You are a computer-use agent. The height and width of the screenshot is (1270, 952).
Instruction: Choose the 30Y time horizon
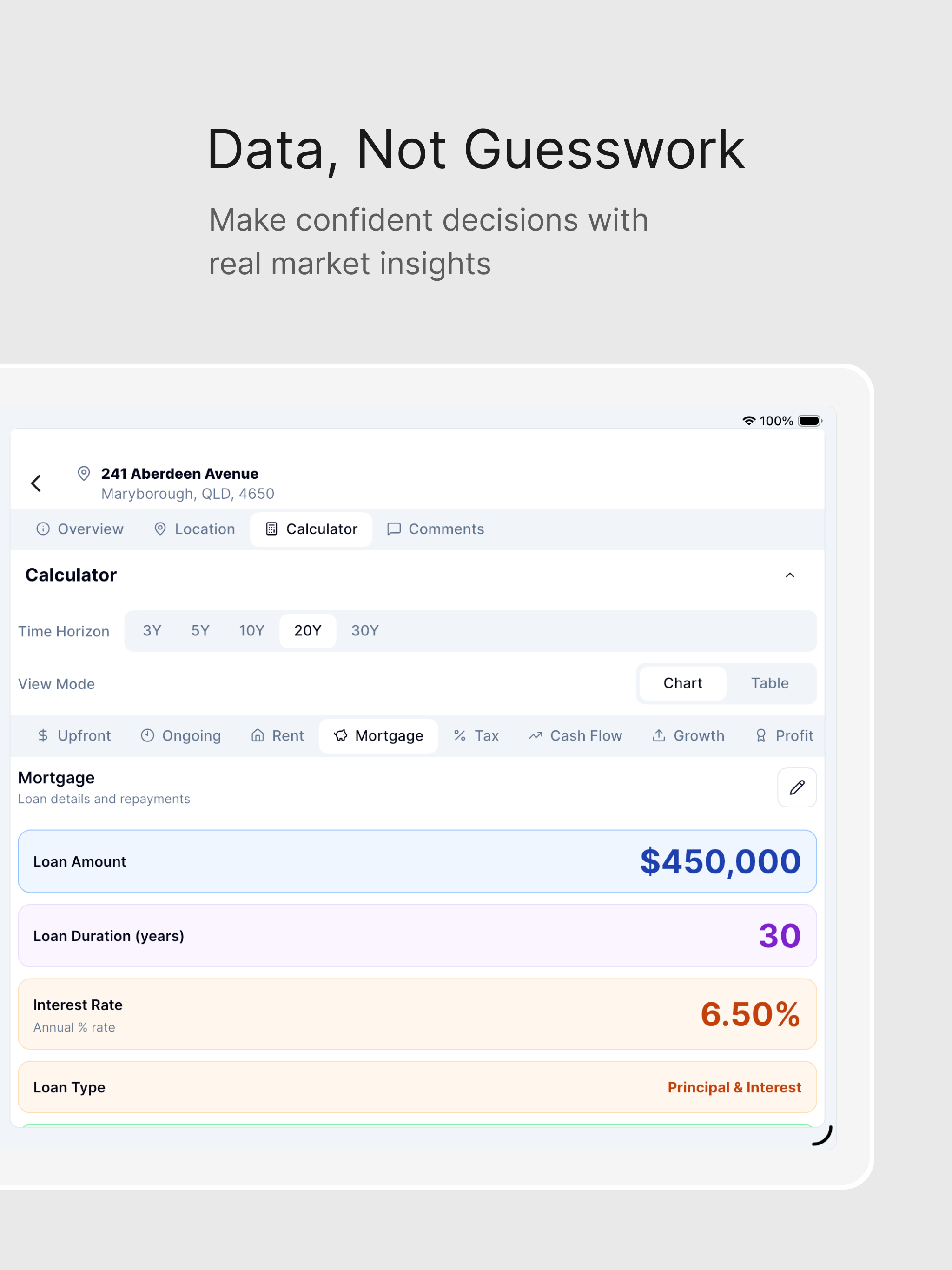tap(365, 631)
